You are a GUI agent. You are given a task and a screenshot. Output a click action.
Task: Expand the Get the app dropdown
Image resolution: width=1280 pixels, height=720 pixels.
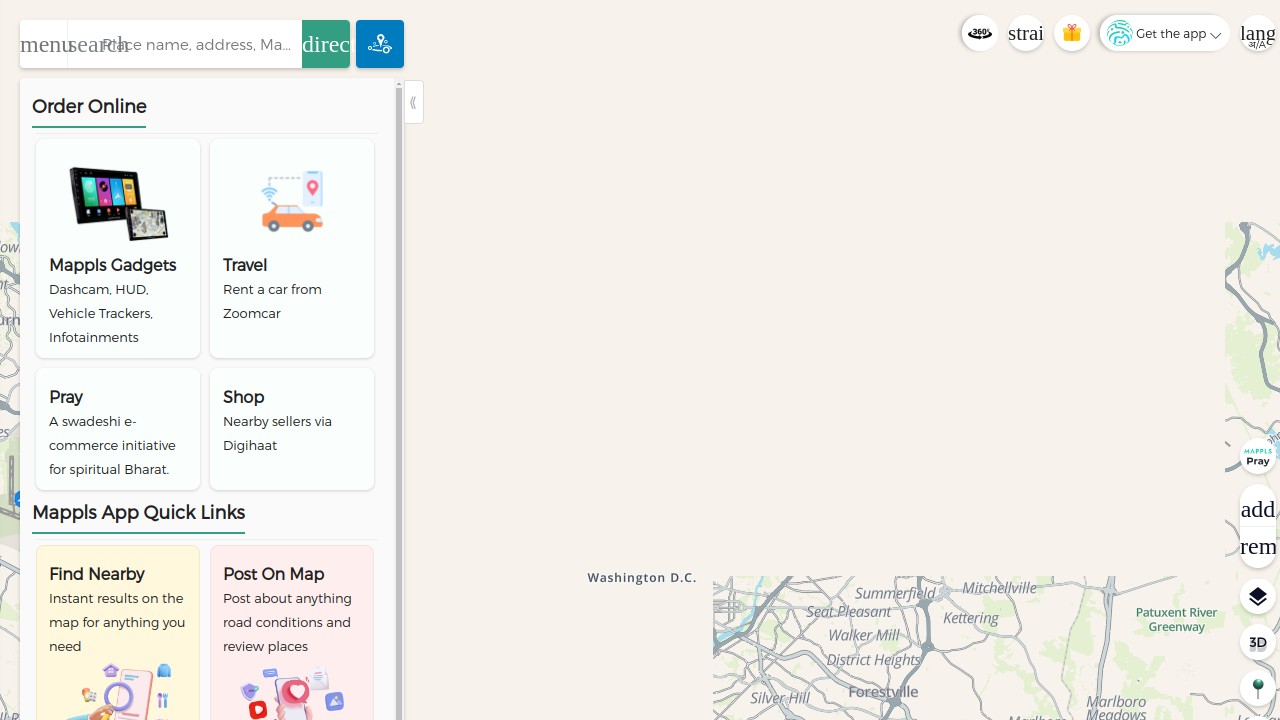click(x=1165, y=33)
